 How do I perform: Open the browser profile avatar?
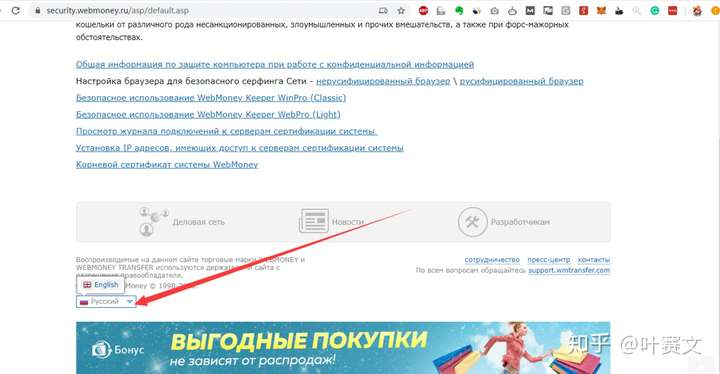coord(697,10)
